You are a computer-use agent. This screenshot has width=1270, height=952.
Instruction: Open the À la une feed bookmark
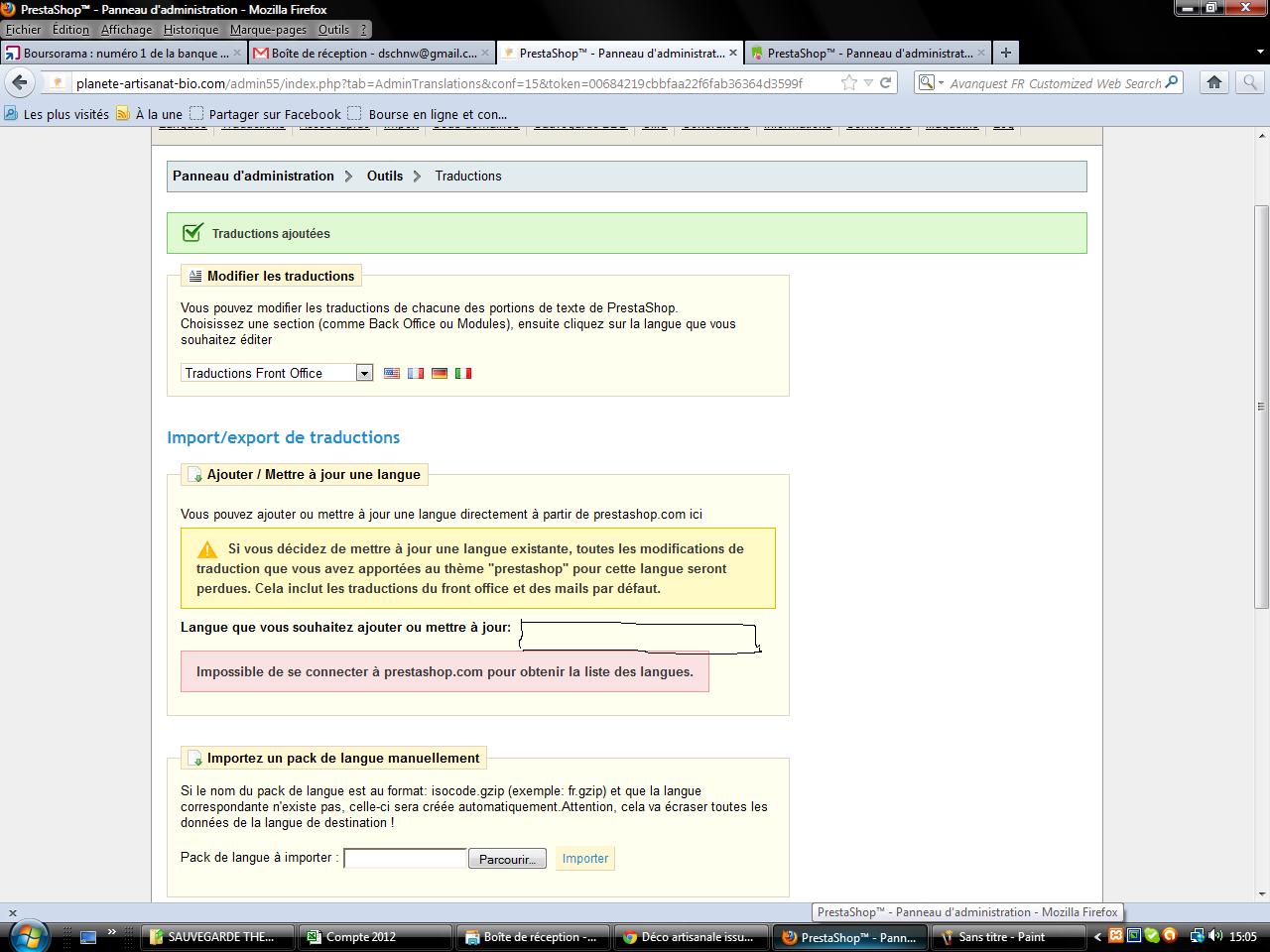[150, 114]
